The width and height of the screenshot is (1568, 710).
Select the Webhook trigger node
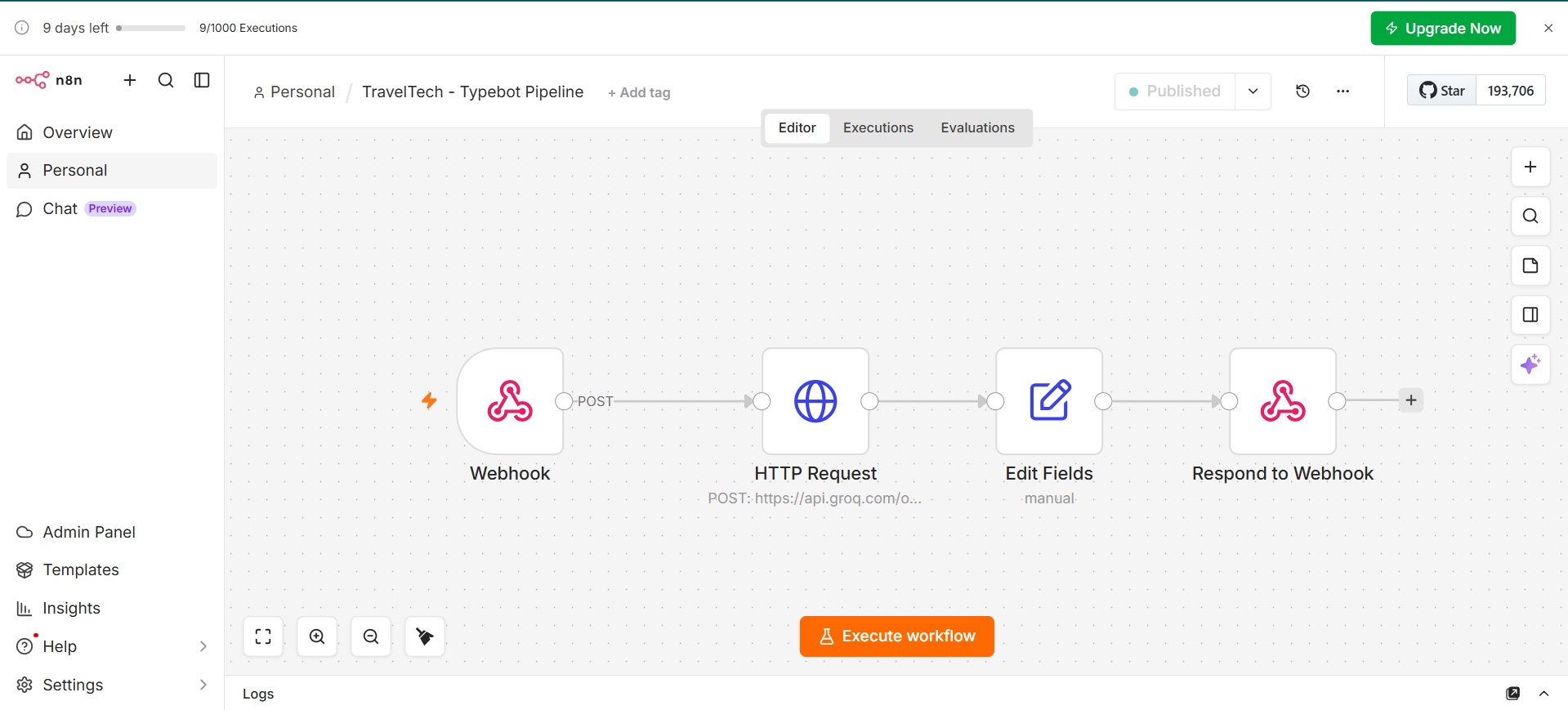510,401
